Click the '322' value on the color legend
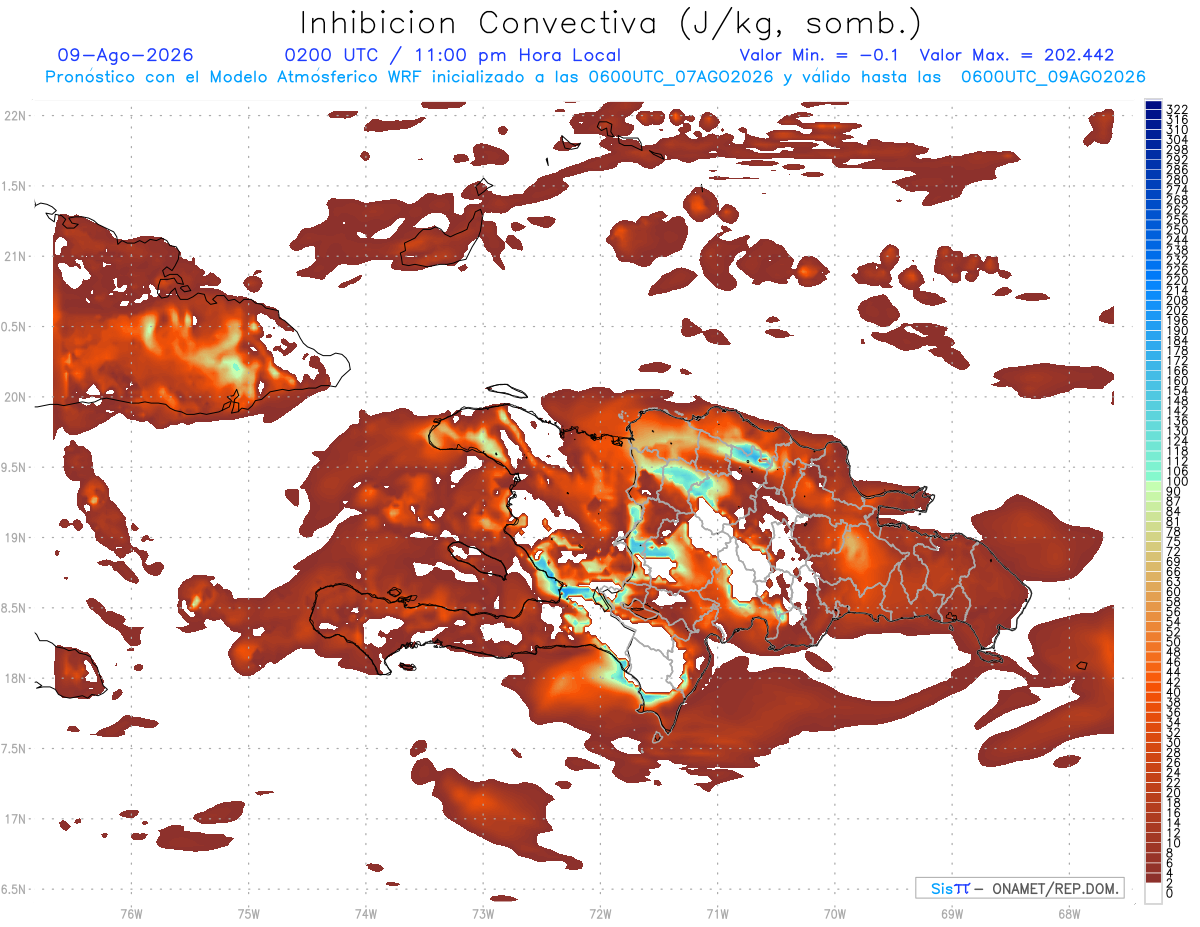This screenshot has width=1200, height=927. point(1176,109)
